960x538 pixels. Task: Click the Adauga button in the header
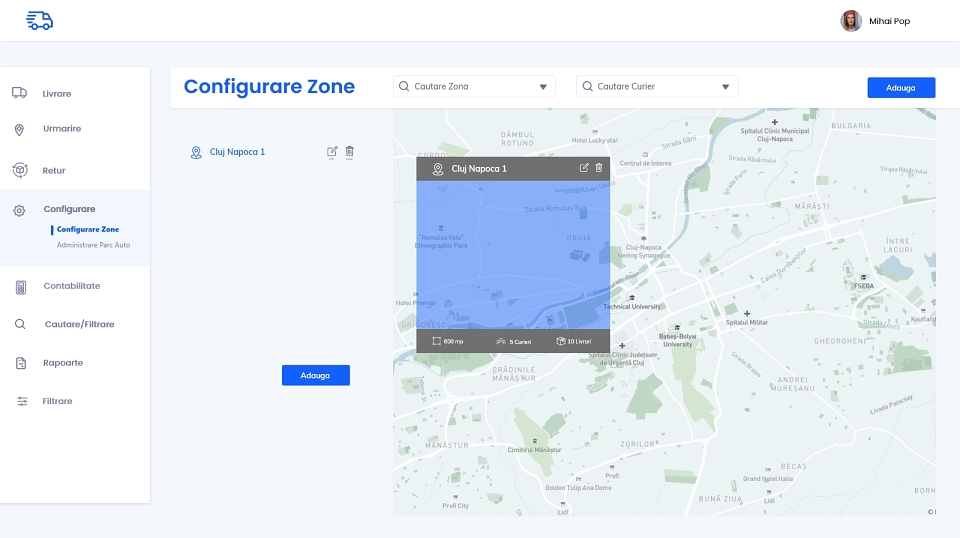(901, 88)
